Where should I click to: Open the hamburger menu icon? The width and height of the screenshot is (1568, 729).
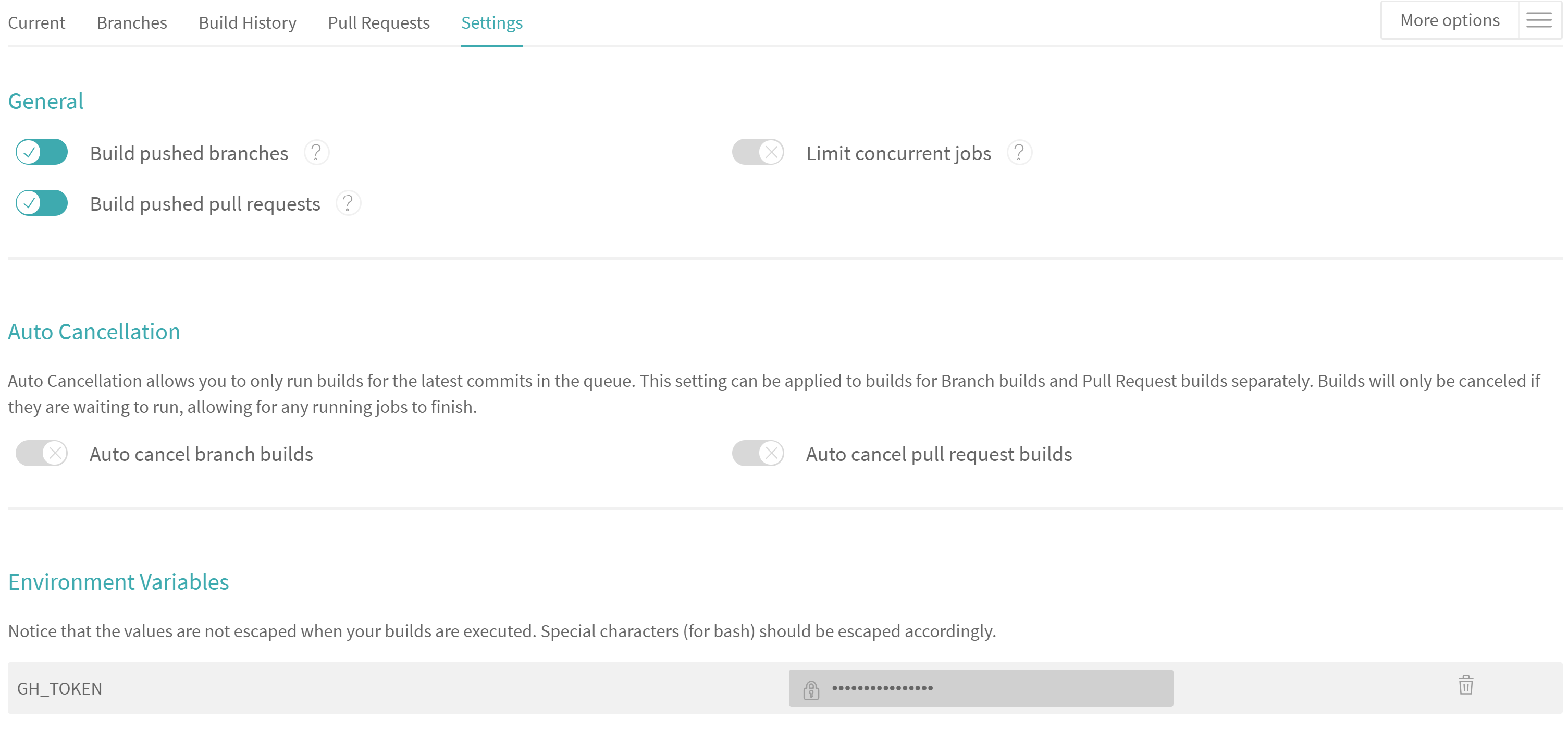1539,21
